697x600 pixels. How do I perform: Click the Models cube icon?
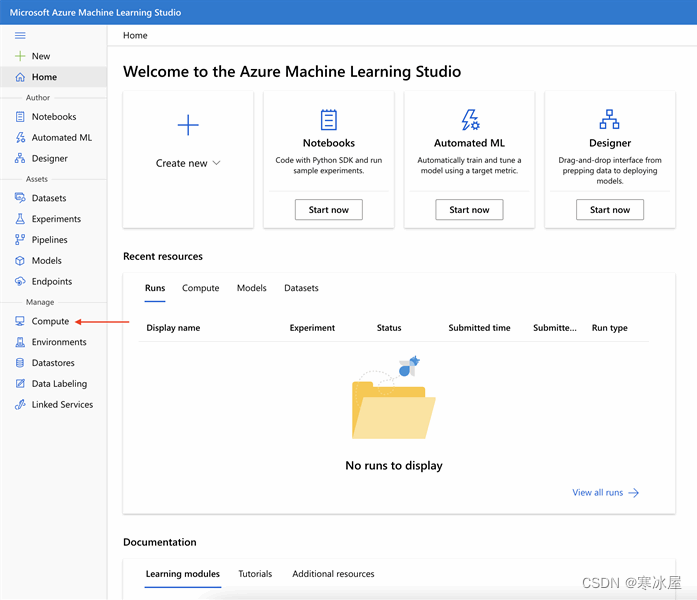[x=20, y=260]
